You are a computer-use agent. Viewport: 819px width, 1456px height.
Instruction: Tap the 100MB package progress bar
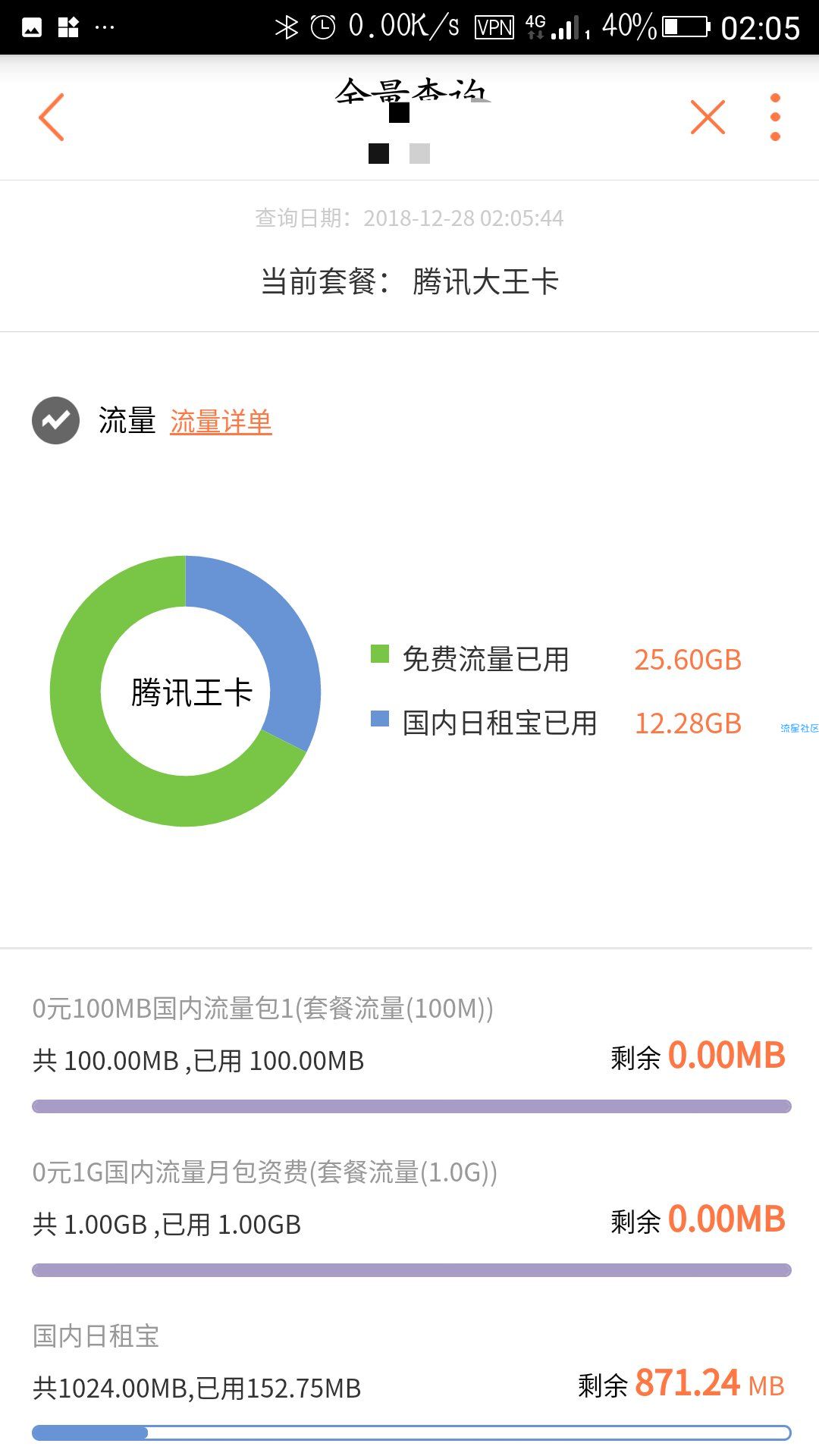click(412, 1106)
